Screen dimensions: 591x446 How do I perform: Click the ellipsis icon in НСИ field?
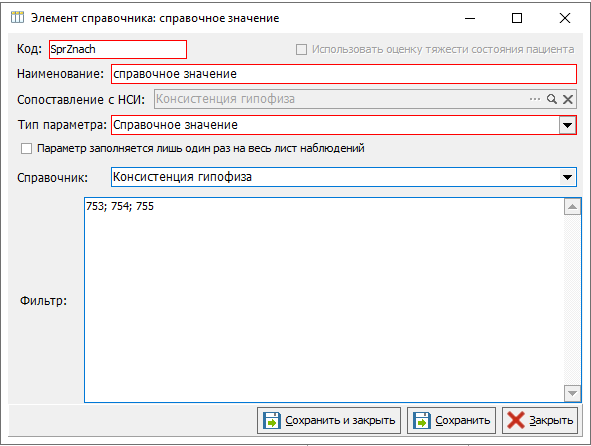point(535,99)
